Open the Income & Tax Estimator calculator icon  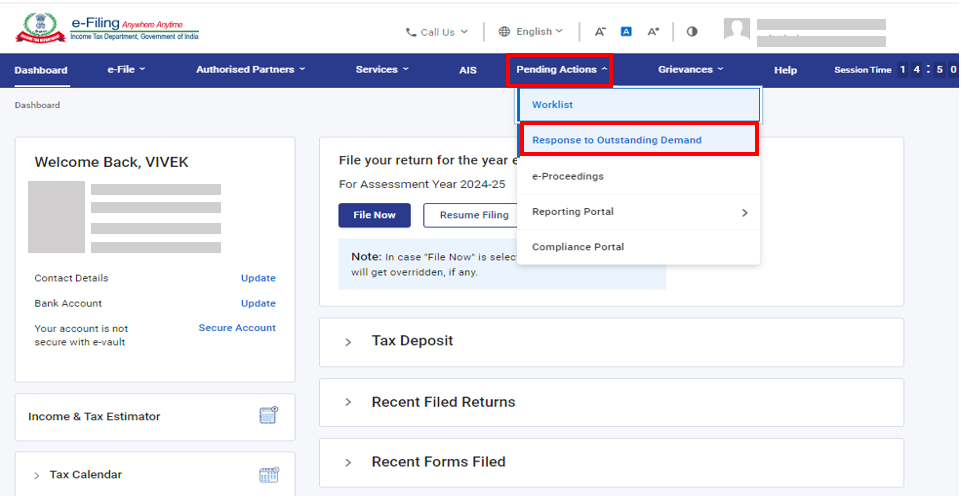pyautogui.click(x=268, y=416)
